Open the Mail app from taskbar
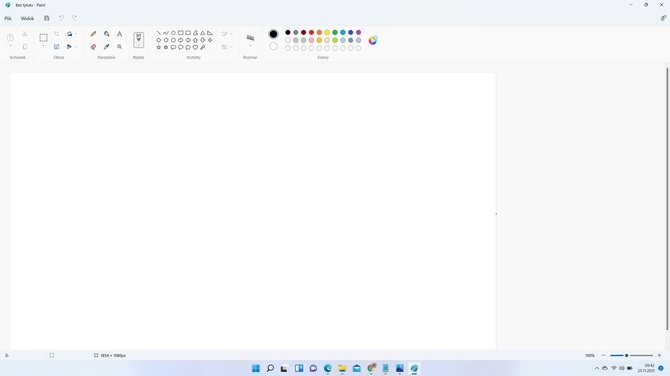 (357, 368)
